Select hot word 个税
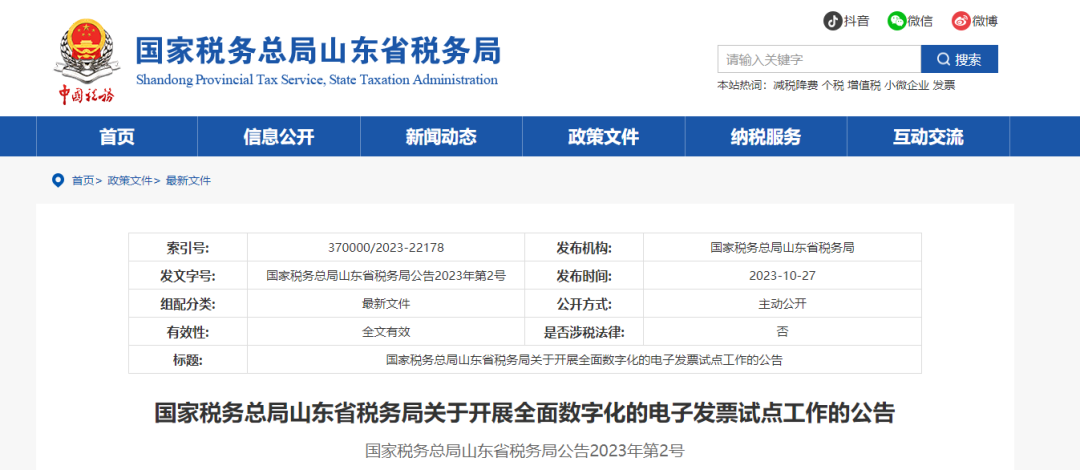 pos(833,85)
